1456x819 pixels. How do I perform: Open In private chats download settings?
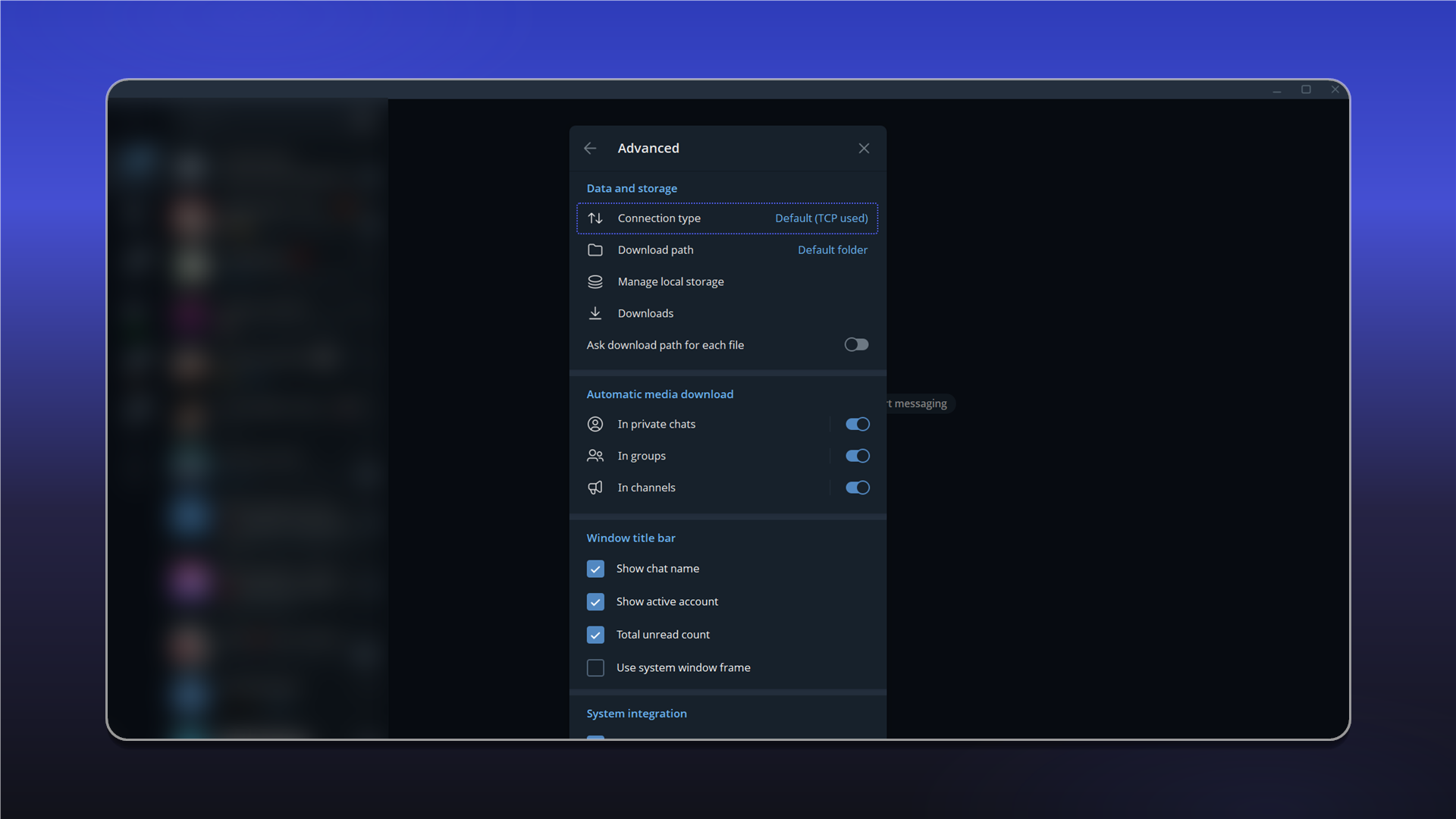pos(699,424)
